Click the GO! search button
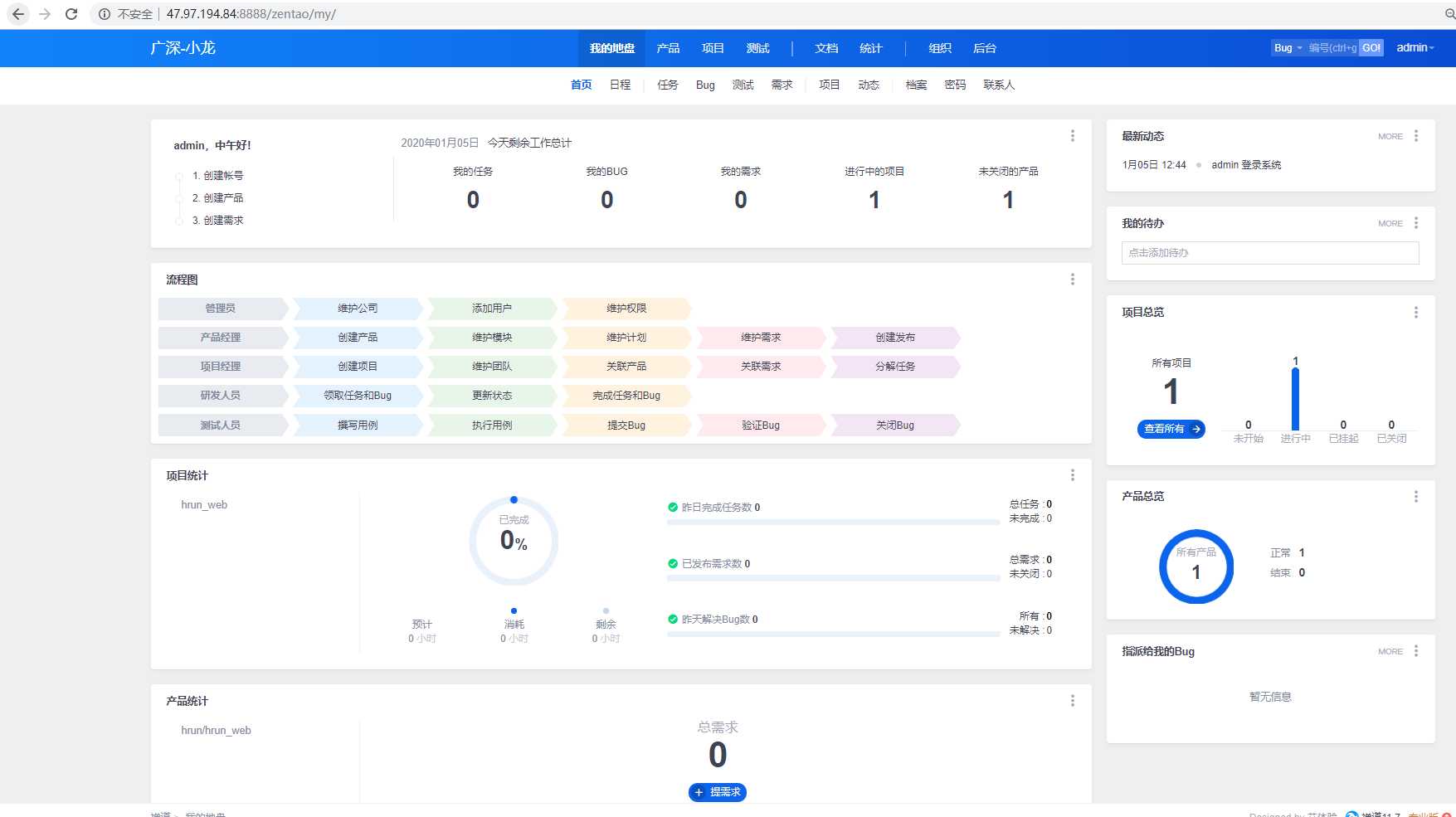 (x=1371, y=48)
